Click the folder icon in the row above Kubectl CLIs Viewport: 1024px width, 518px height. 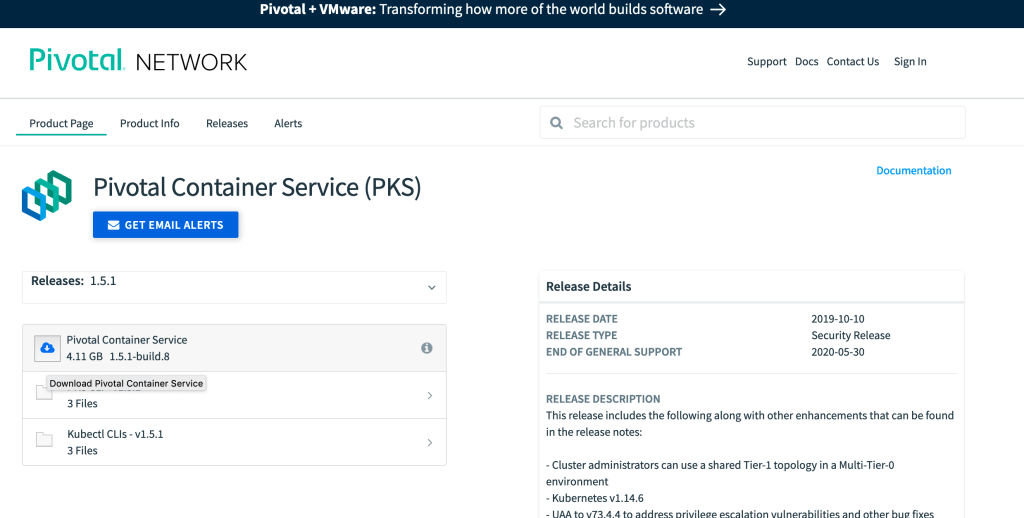click(41, 394)
